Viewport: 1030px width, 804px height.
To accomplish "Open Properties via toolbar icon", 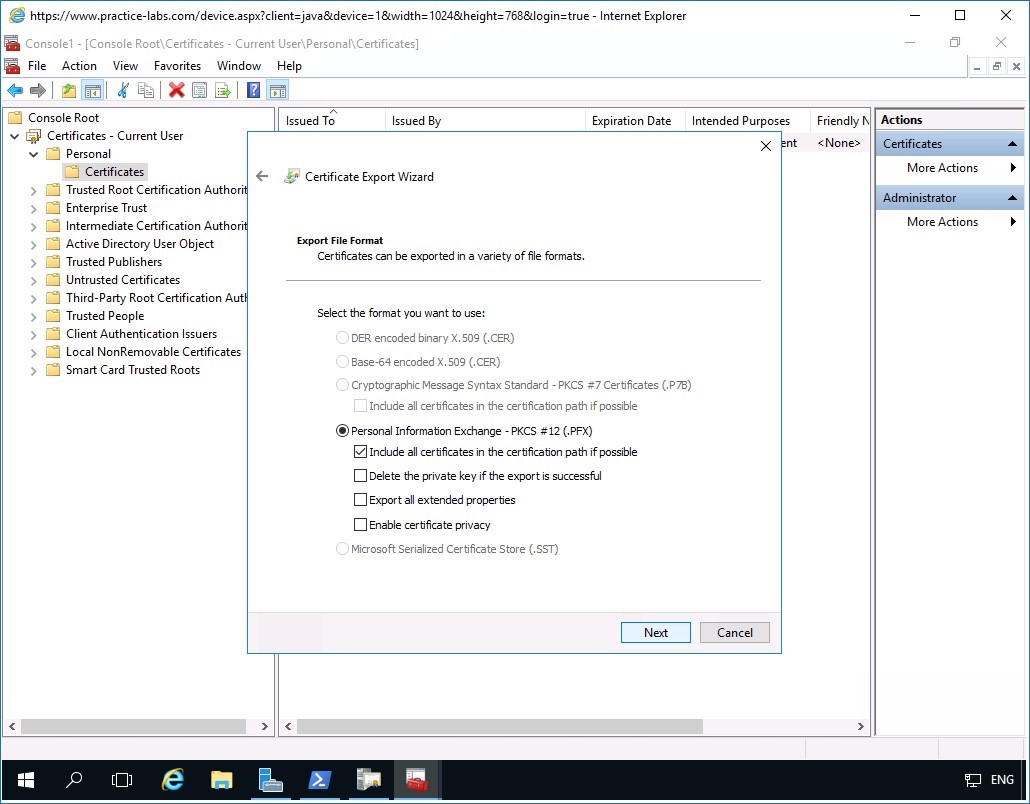I will click(x=199, y=90).
